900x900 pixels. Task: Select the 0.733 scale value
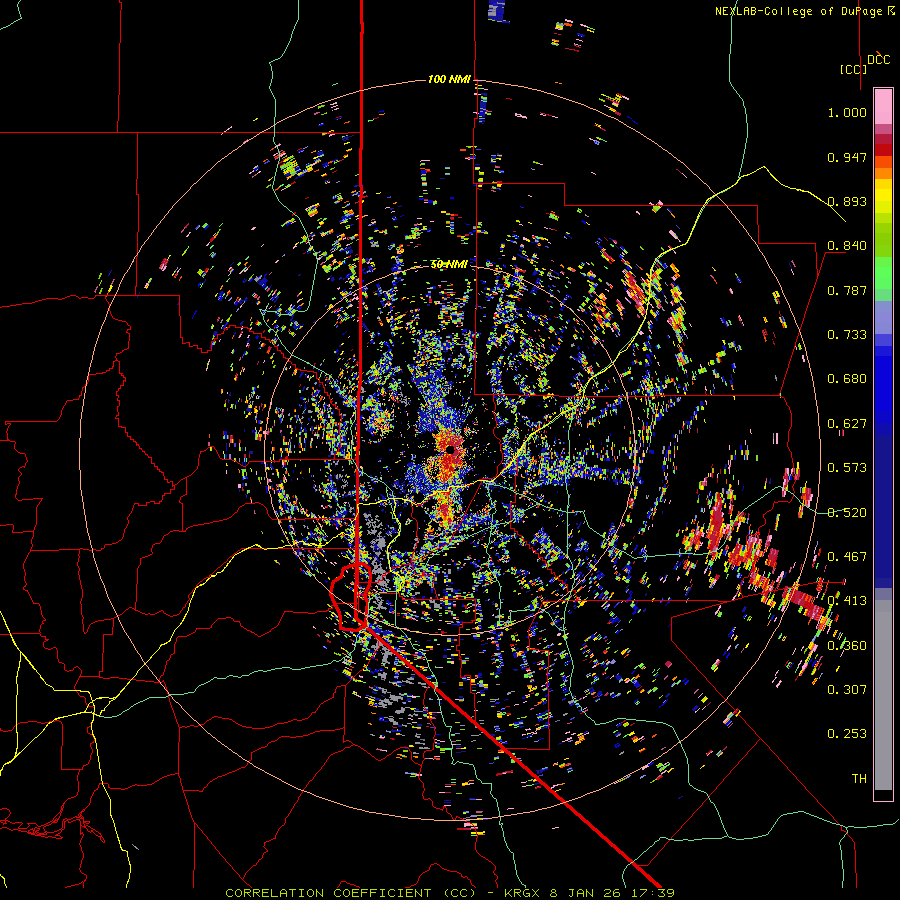(847, 335)
